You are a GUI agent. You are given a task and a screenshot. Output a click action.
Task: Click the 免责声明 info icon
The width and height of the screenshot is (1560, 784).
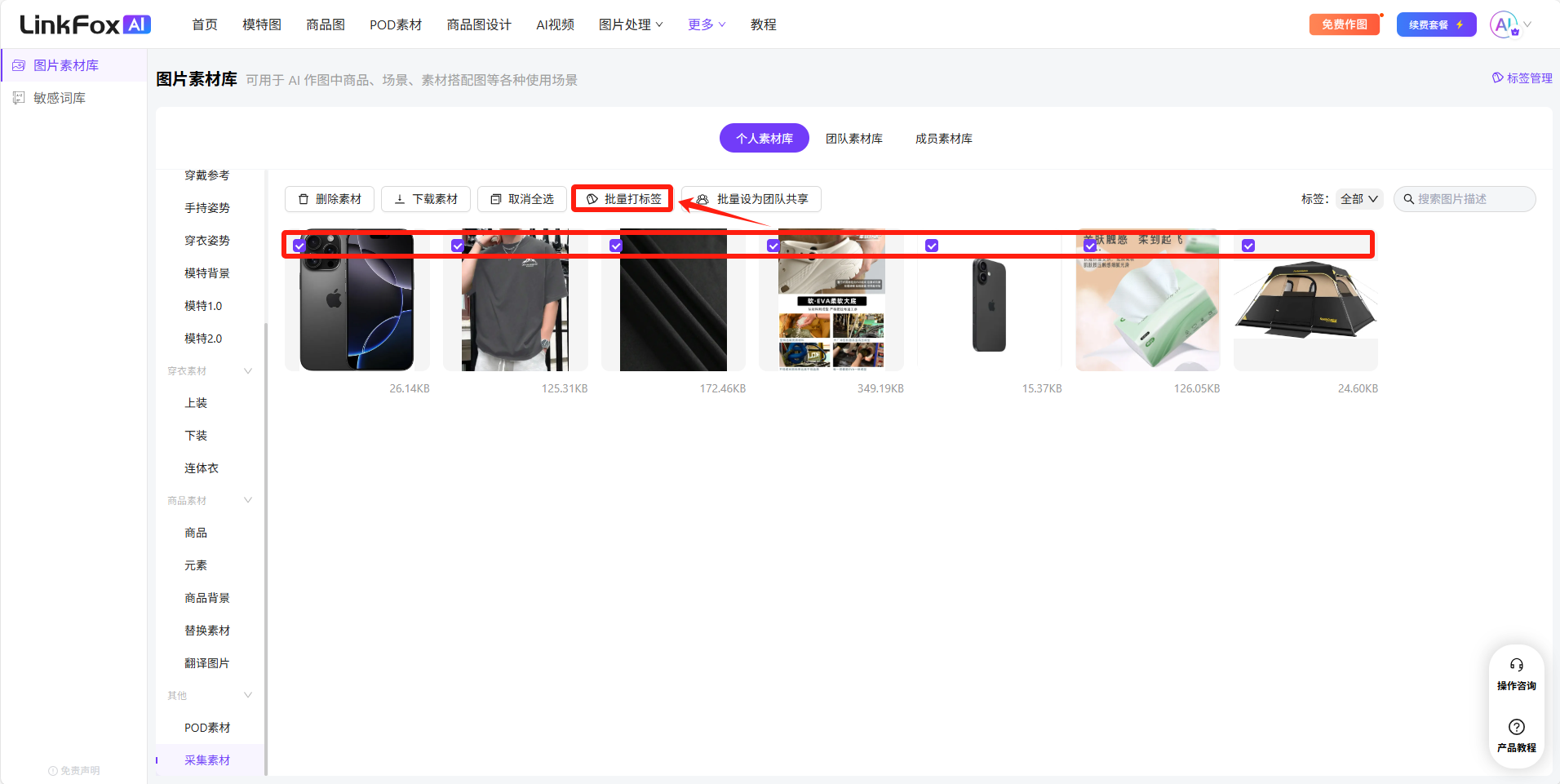click(x=53, y=771)
